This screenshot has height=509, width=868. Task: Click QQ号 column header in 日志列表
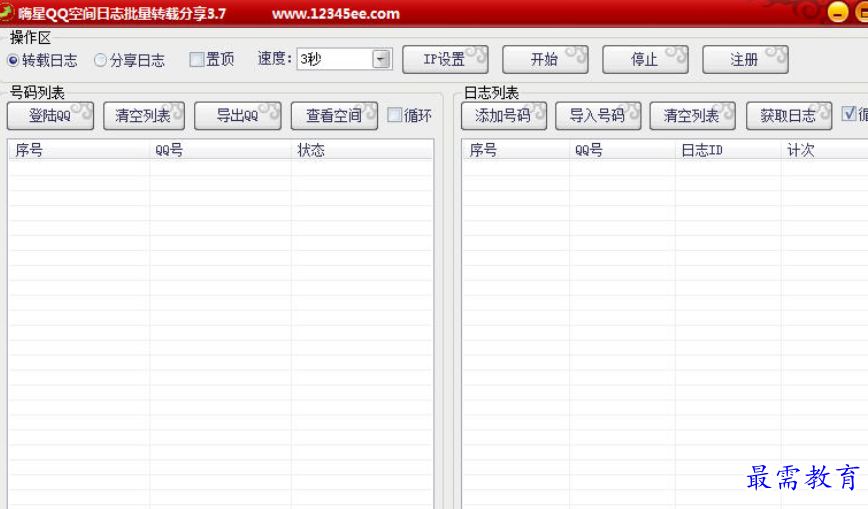[x=622, y=150]
